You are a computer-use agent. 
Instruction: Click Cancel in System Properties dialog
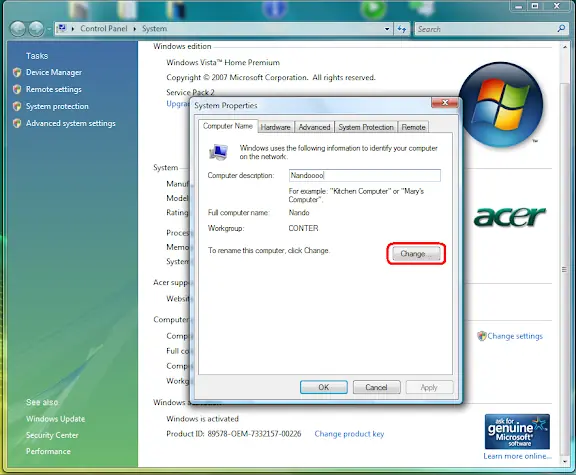[x=377, y=387]
